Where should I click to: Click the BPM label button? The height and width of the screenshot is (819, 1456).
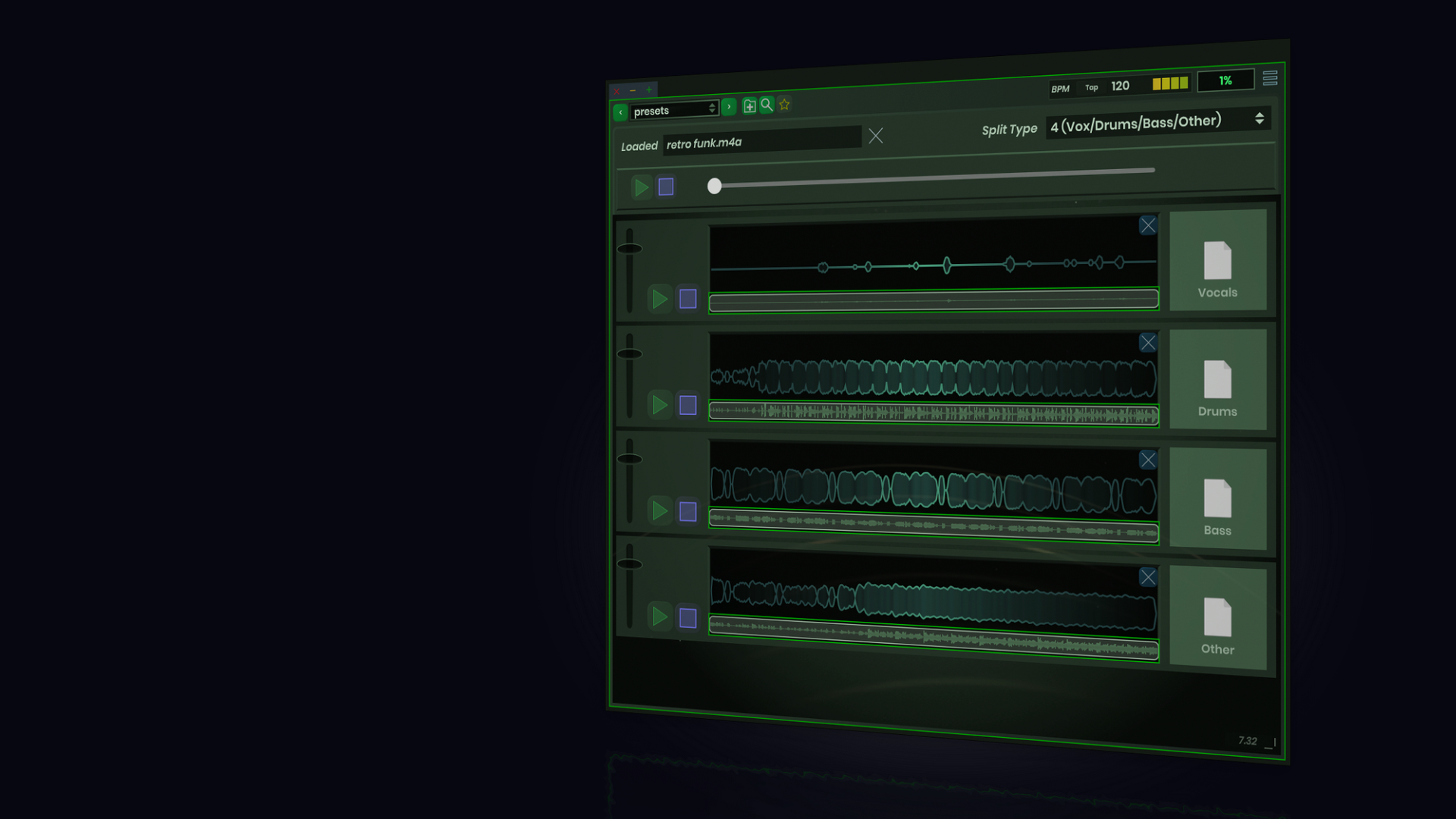(x=1060, y=89)
